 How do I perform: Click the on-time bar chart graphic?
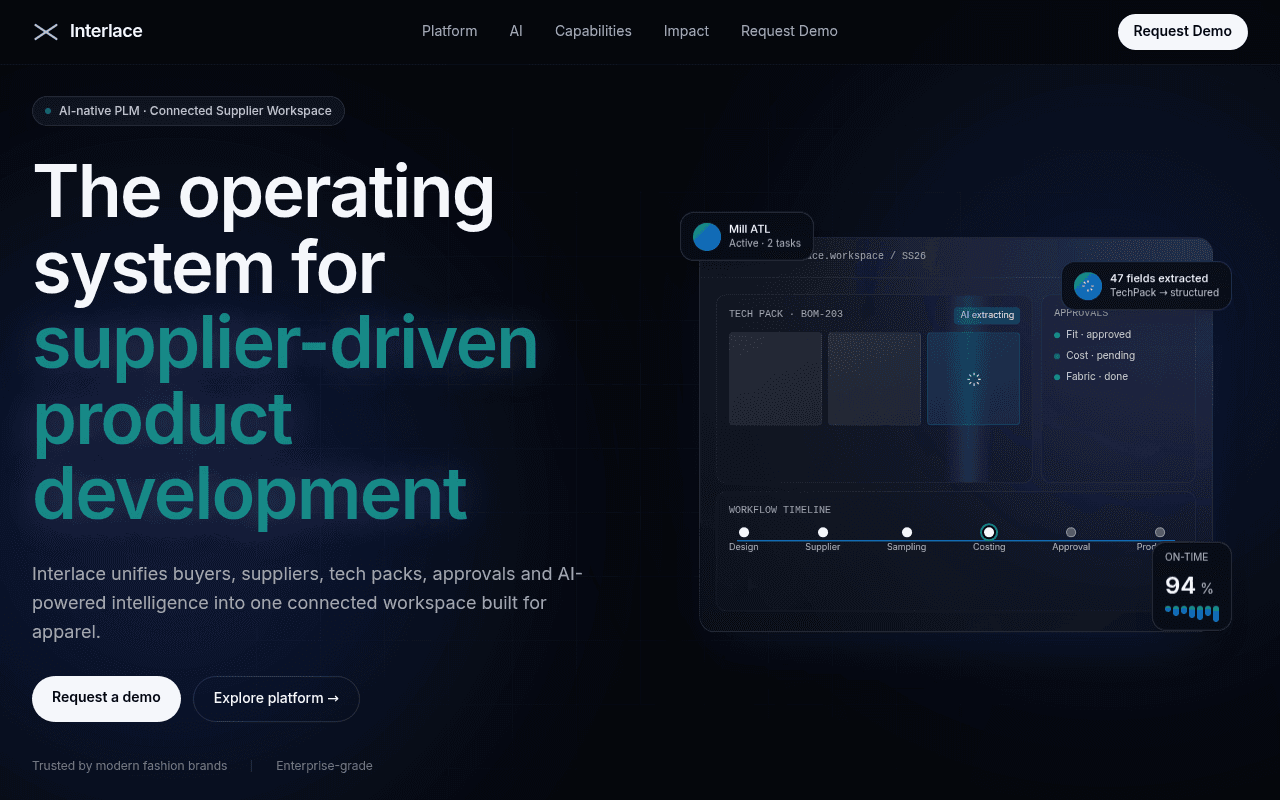point(1192,612)
